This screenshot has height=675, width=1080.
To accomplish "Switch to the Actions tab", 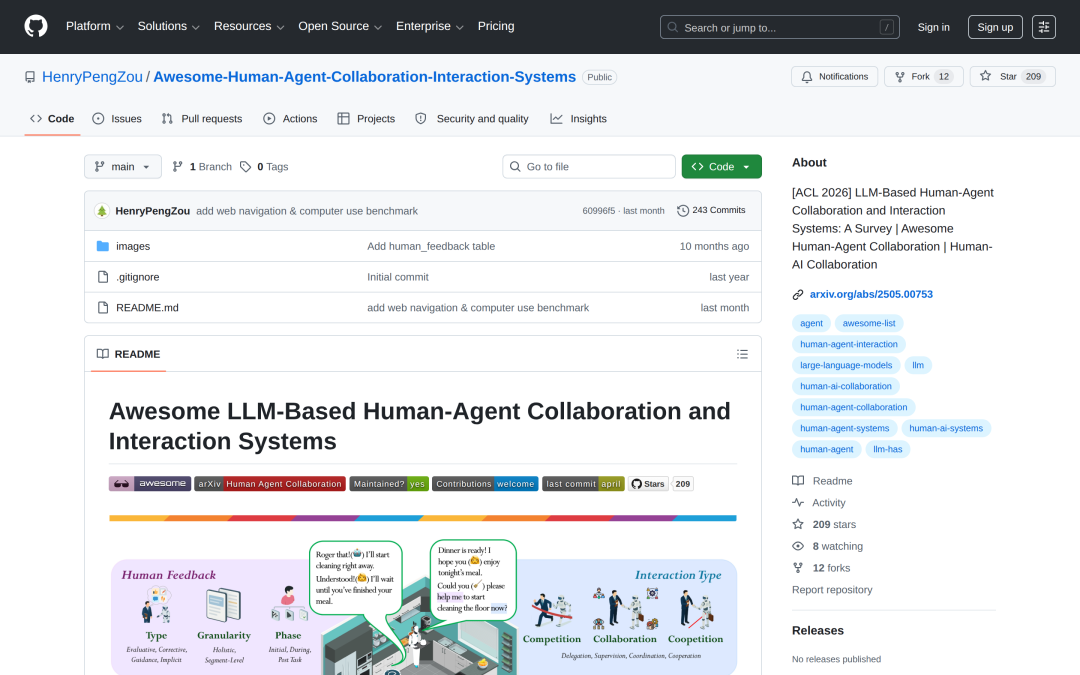I will tap(290, 118).
